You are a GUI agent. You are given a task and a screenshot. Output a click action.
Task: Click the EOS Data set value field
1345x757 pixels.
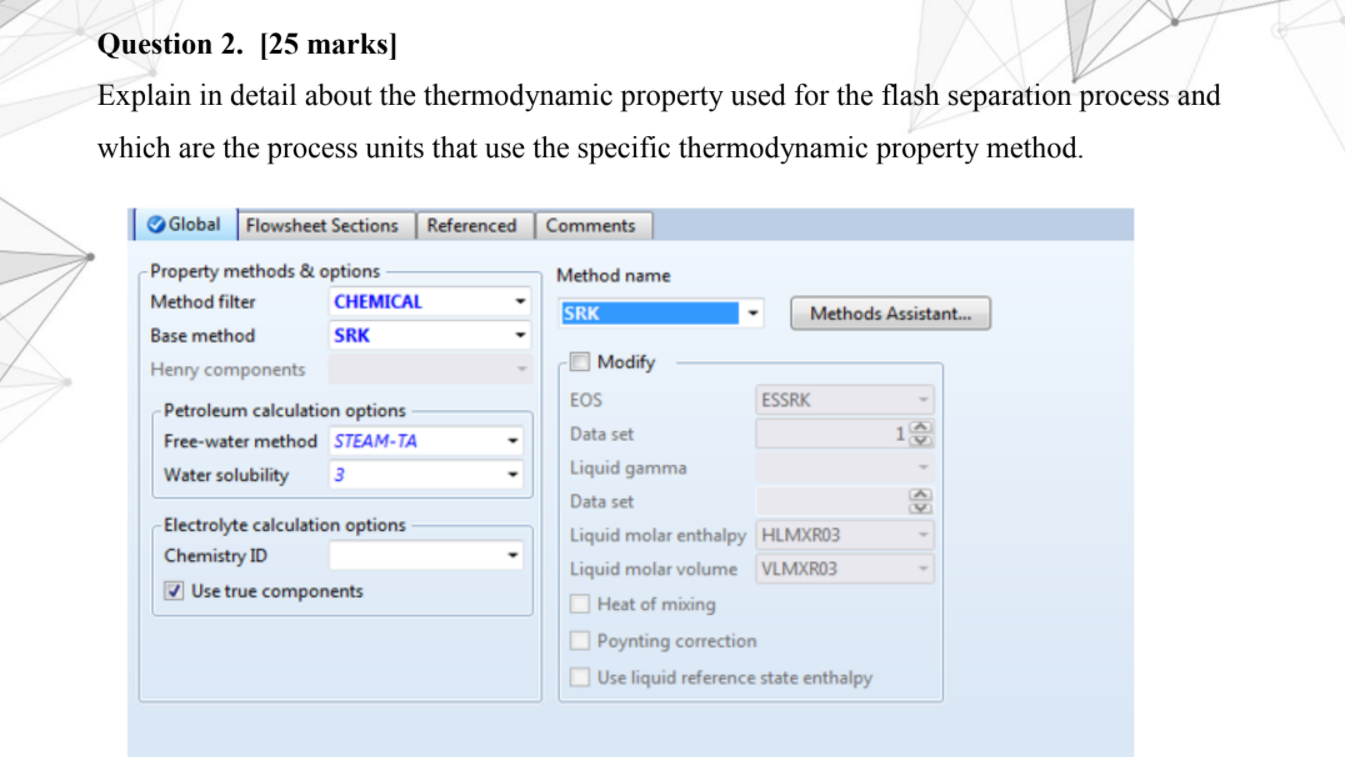(x=833, y=434)
